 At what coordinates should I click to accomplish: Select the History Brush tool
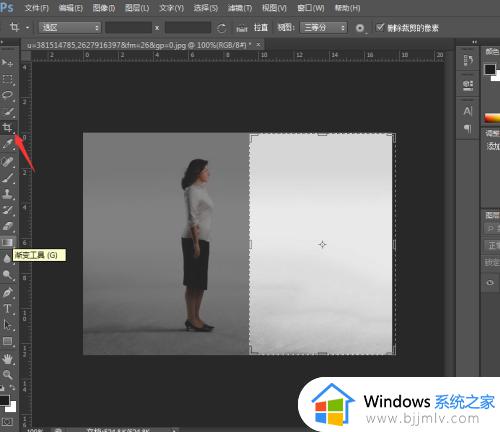[7, 210]
